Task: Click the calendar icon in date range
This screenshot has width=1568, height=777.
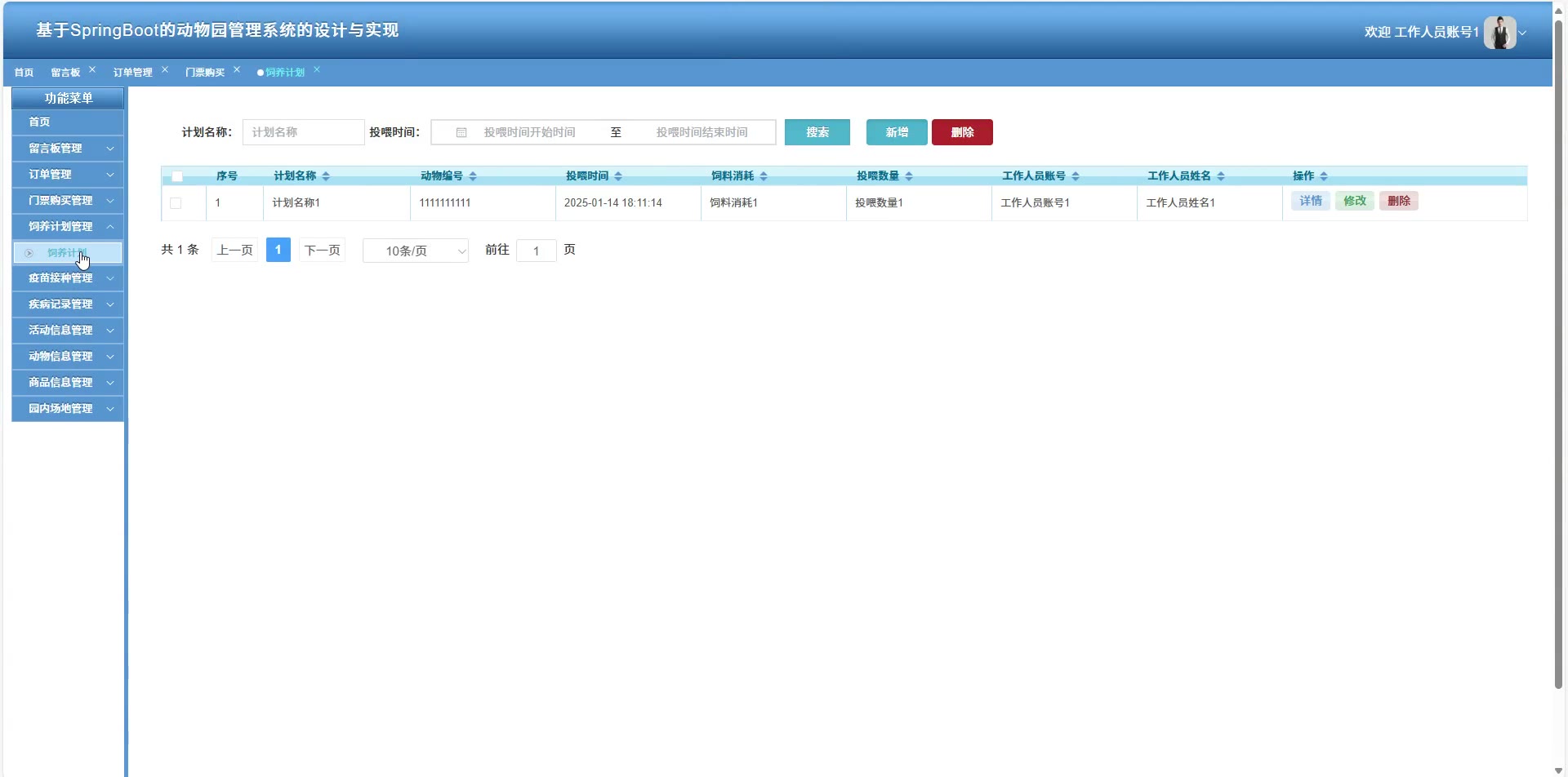Action: pyautogui.click(x=461, y=132)
